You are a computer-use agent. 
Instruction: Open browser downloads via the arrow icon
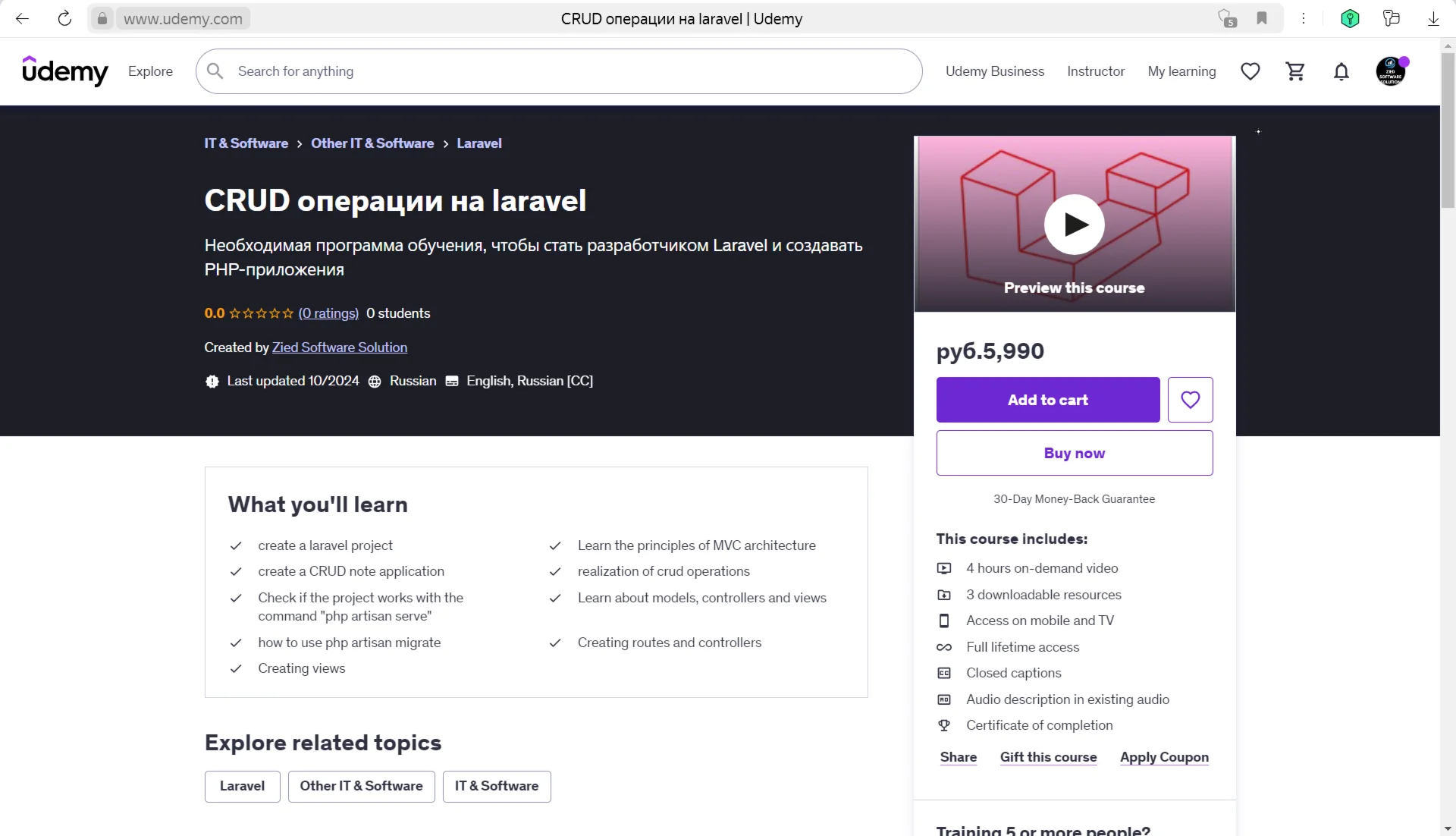click(x=1432, y=18)
